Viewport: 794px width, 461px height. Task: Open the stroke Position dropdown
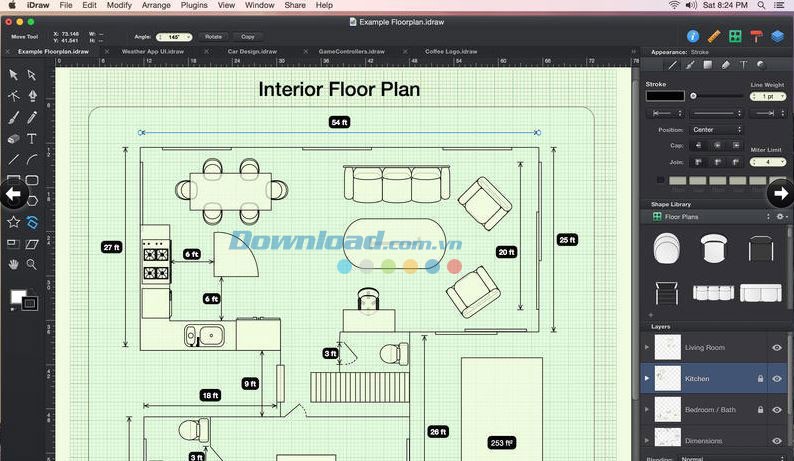click(716, 129)
